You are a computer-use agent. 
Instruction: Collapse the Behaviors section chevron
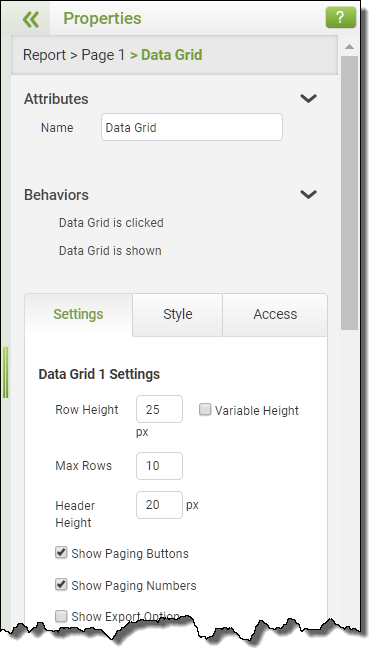point(308,194)
